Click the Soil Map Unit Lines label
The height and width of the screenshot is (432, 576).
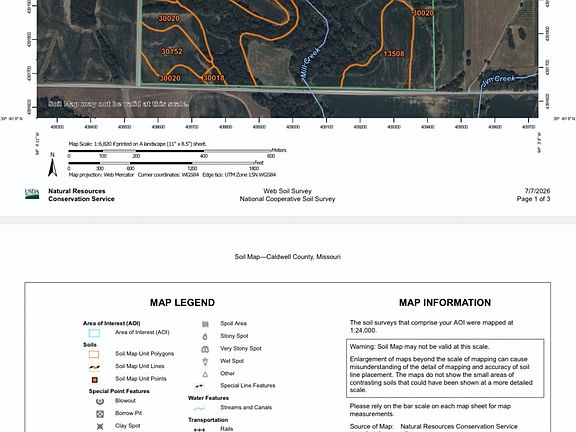[140, 366]
